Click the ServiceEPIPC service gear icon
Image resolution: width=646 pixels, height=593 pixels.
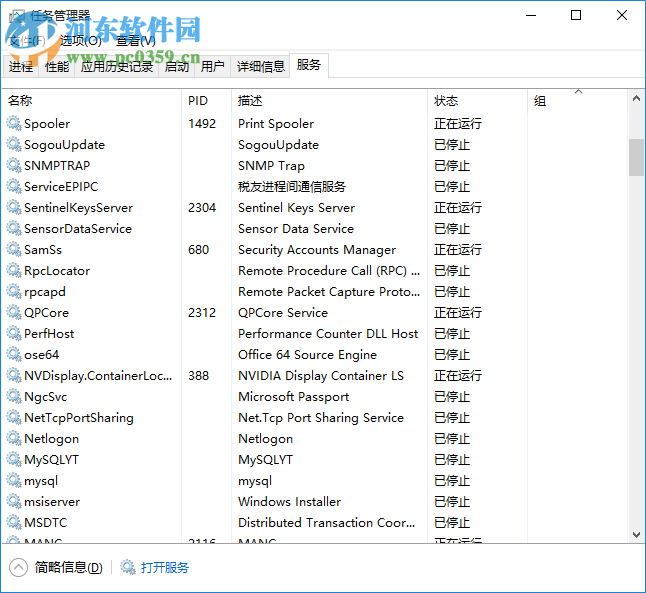(14, 186)
